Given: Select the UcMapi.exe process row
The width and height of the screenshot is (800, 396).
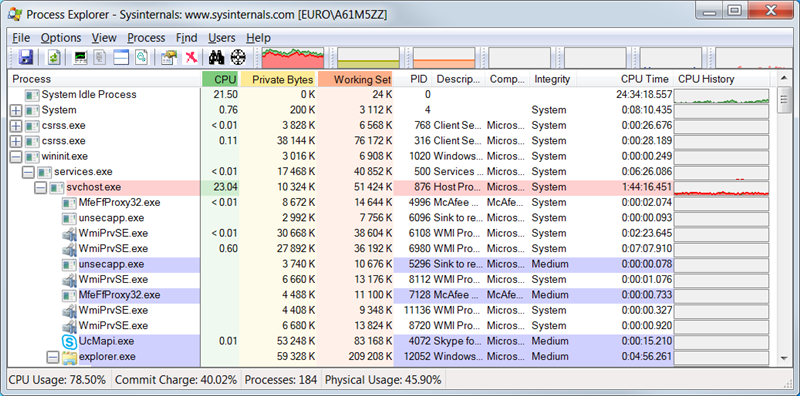Looking at the screenshot, I should (389, 341).
